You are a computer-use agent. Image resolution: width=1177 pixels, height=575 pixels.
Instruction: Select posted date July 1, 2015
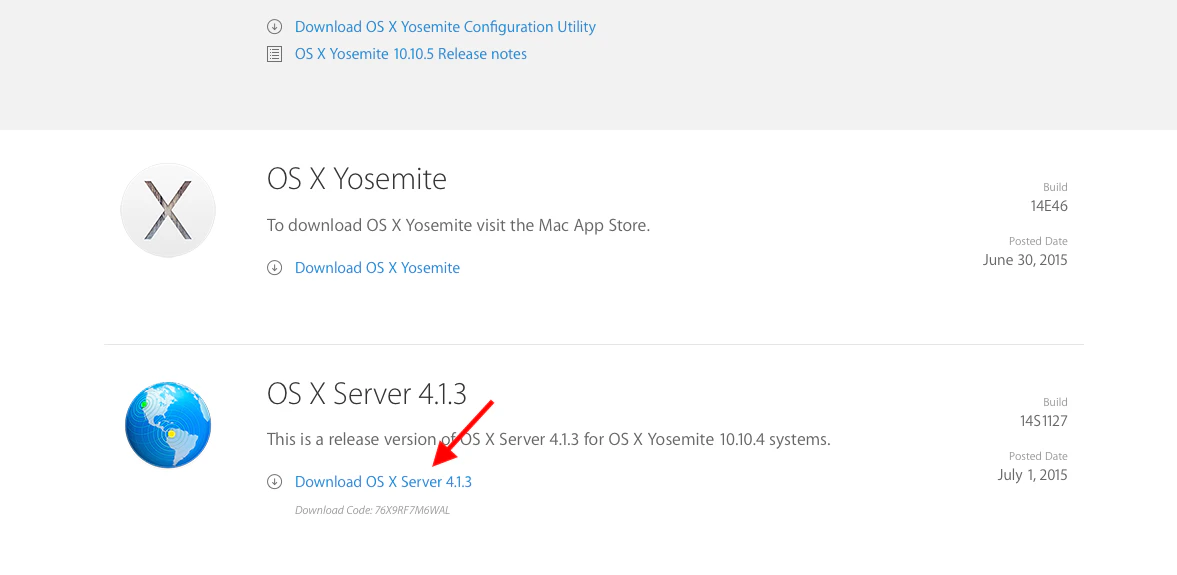(x=1032, y=474)
